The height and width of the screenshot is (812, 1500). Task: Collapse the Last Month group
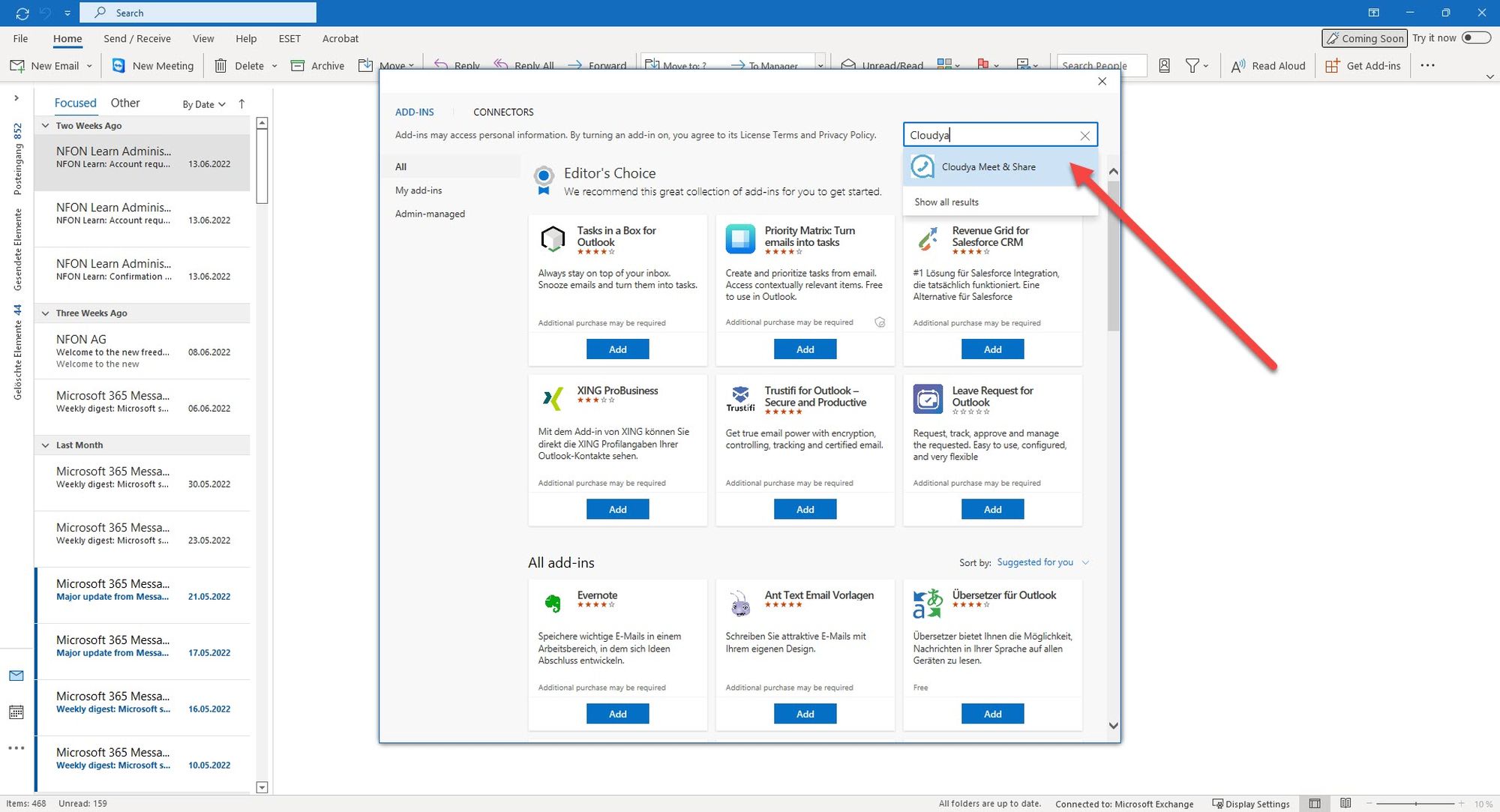pos(46,445)
